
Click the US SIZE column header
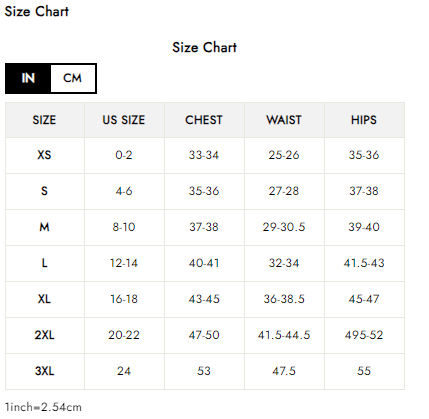(x=124, y=120)
